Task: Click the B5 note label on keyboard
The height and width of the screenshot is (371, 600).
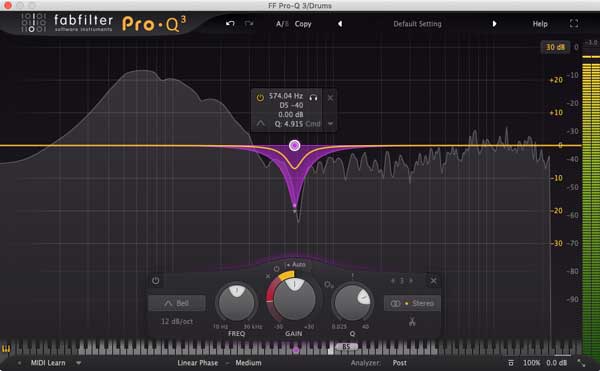Action: (x=346, y=347)
